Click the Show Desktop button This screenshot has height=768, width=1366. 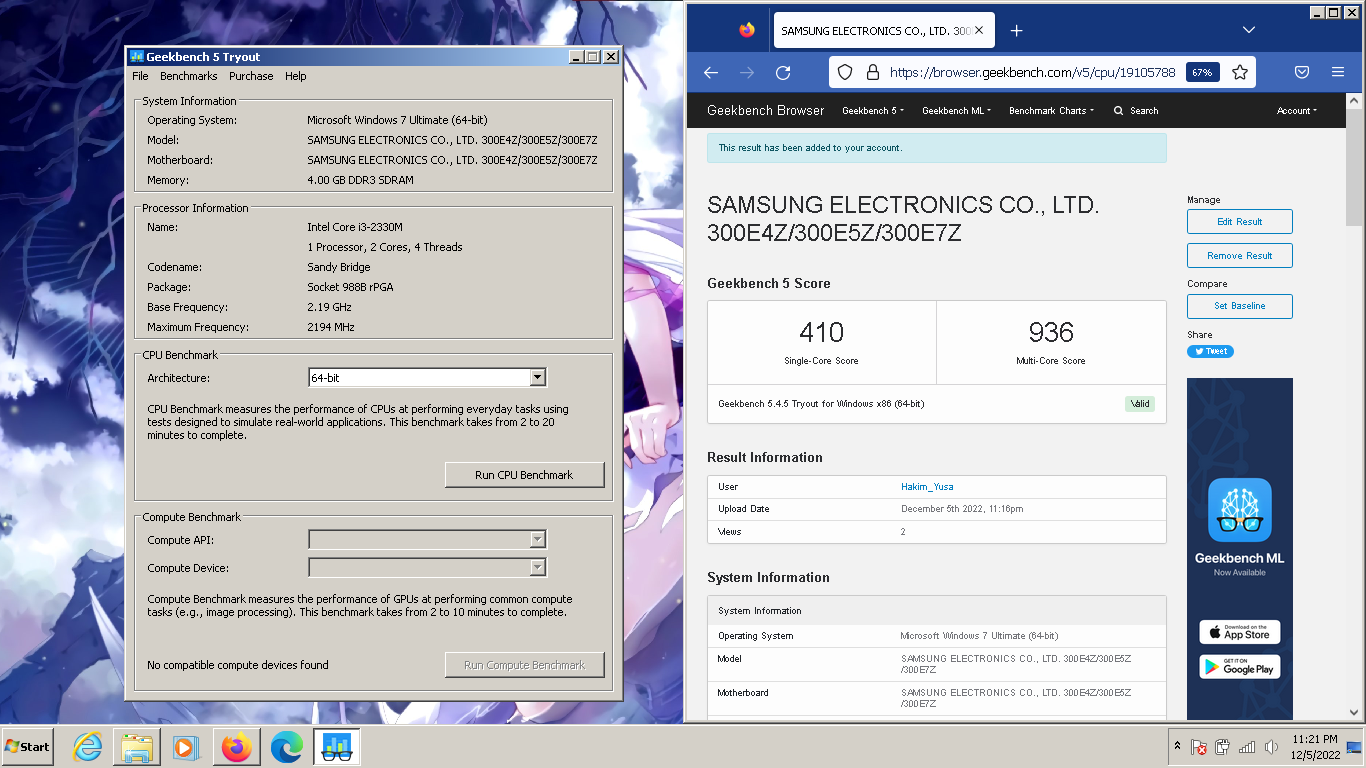1355,746
